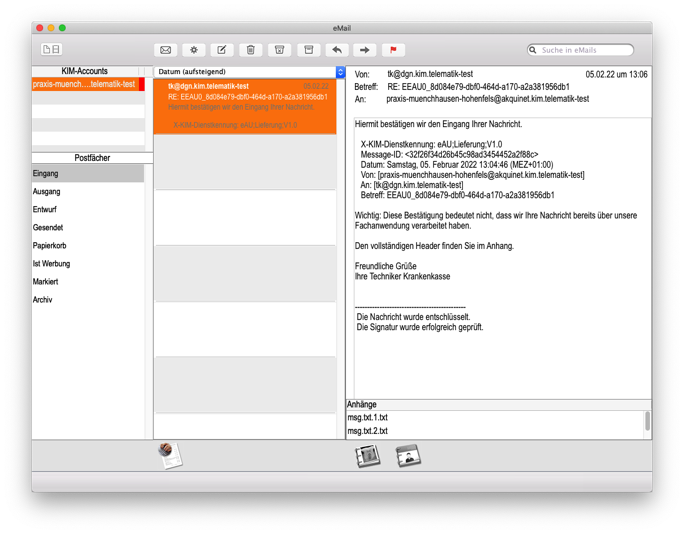Open the address book icon at bottom
Screen dimensions: 684x534
click(x=368, y=456)
